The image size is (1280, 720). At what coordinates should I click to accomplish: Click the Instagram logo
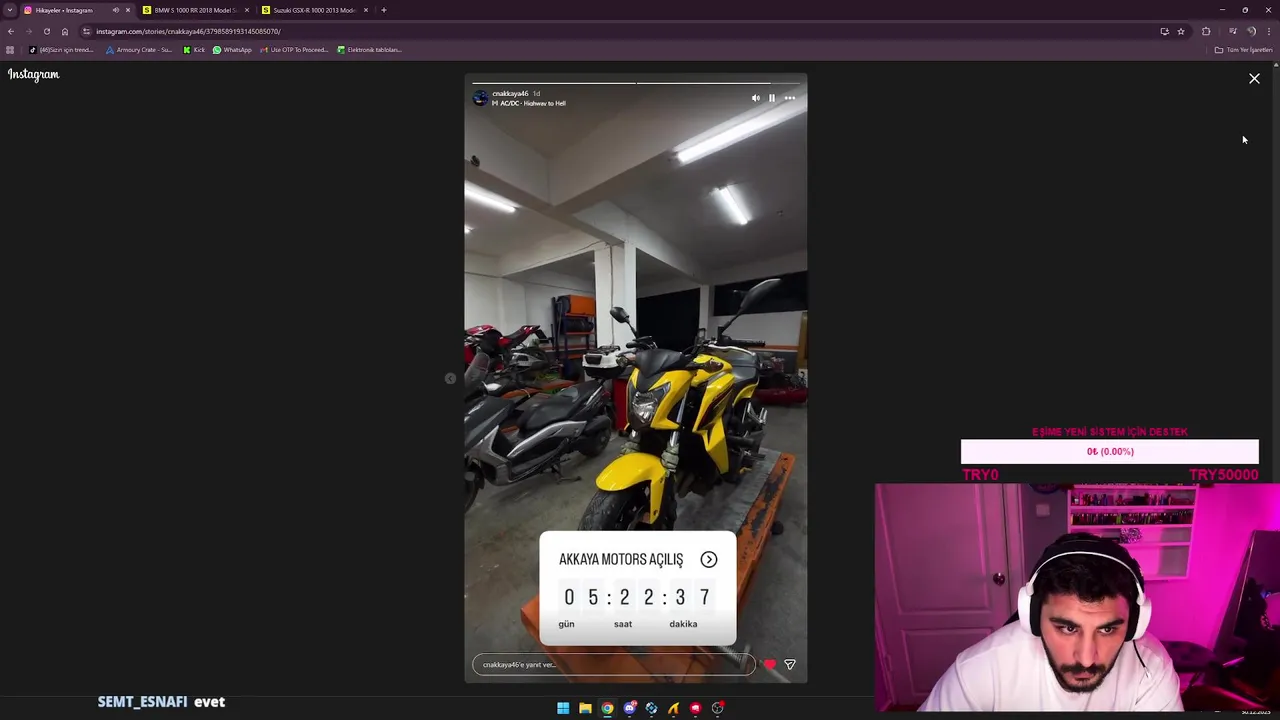(x=34, y=74)
